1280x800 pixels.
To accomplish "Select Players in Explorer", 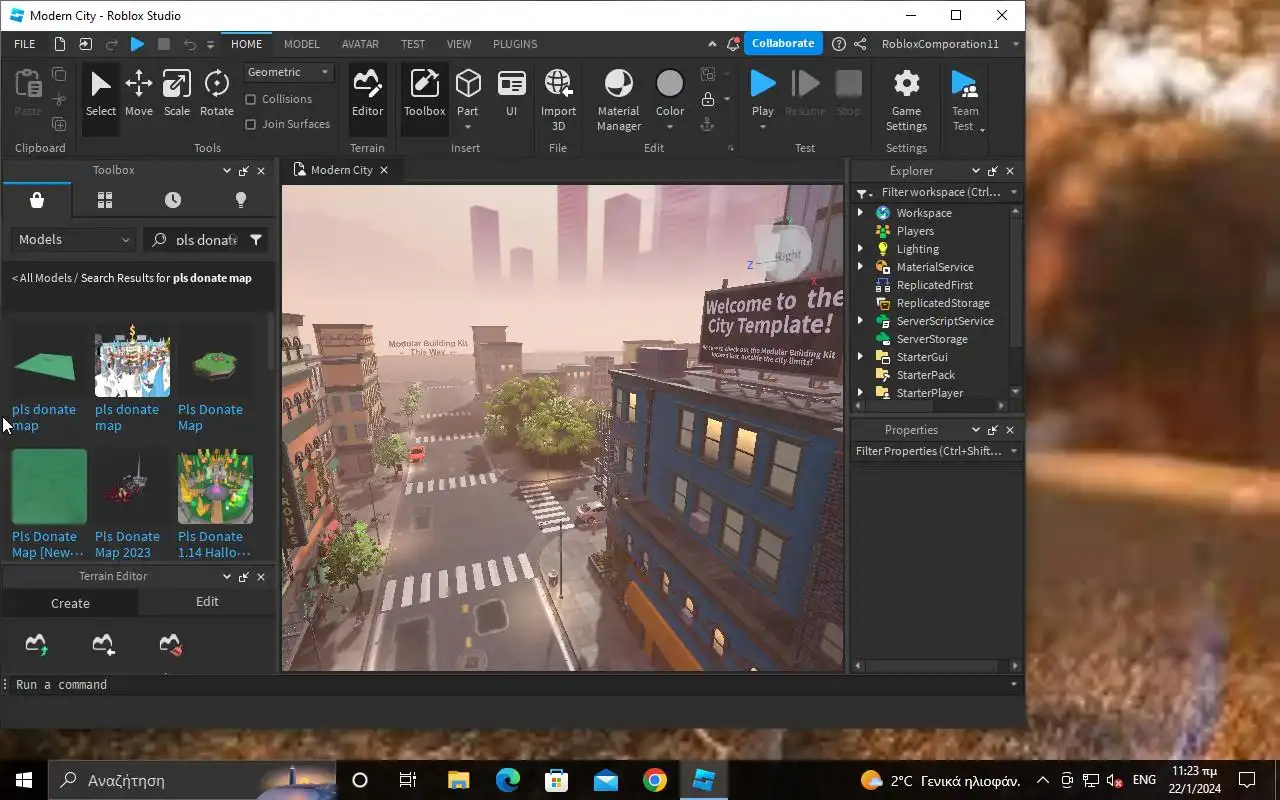I will [915, 231].
